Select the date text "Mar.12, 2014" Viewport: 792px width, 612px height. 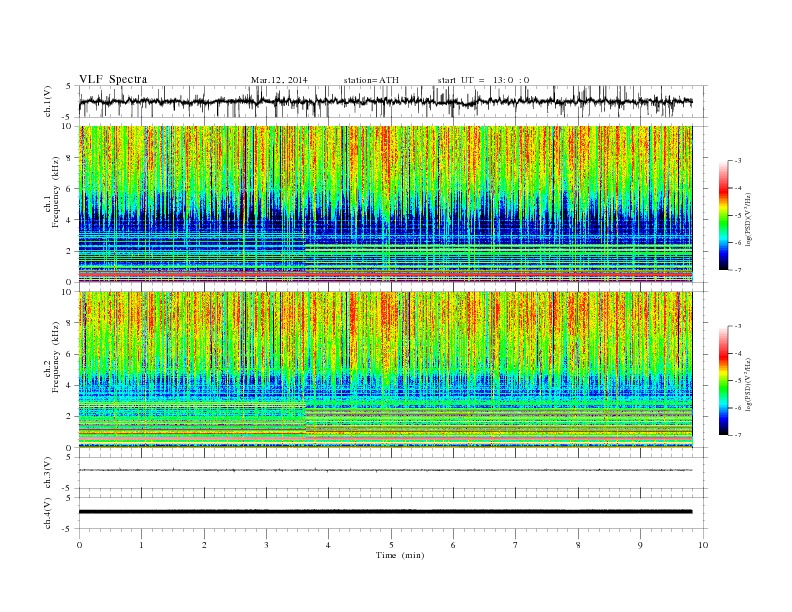pos(279,80)
